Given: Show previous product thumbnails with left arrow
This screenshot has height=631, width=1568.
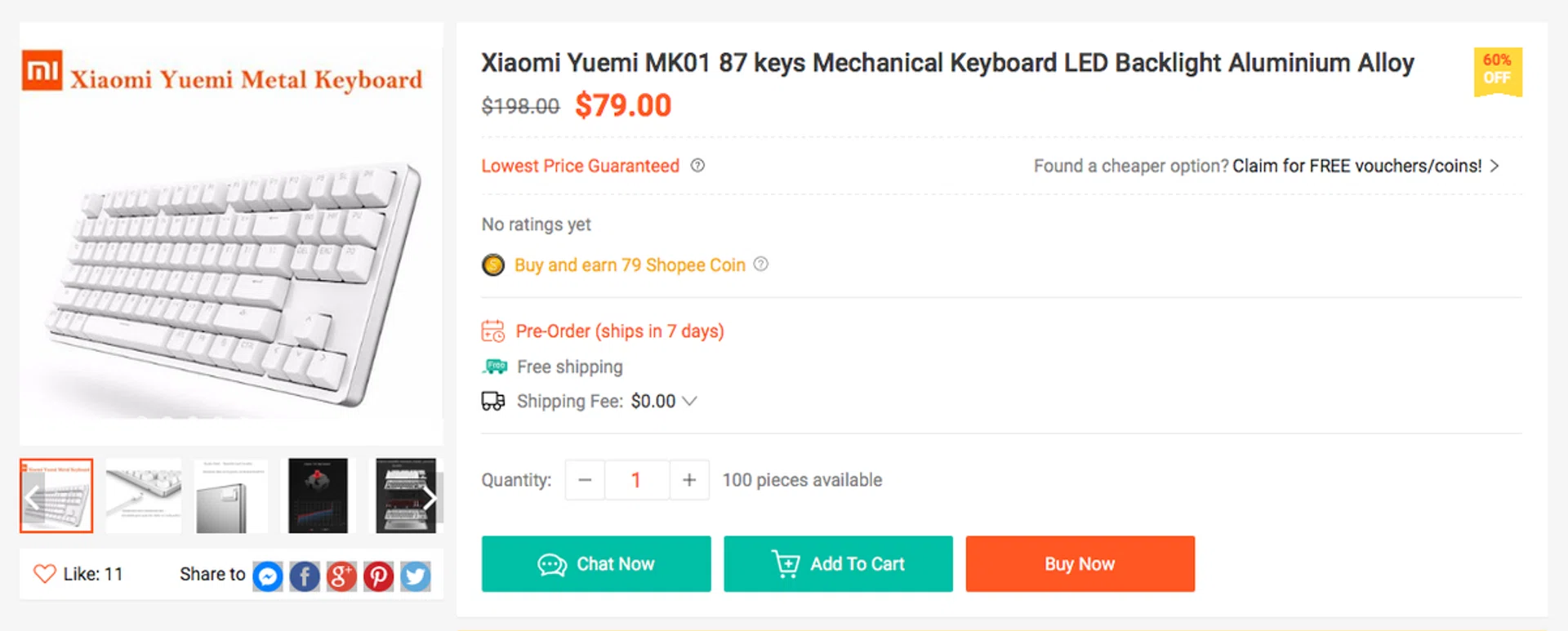Looking at the screenshot, I should [x=33, y=497].
